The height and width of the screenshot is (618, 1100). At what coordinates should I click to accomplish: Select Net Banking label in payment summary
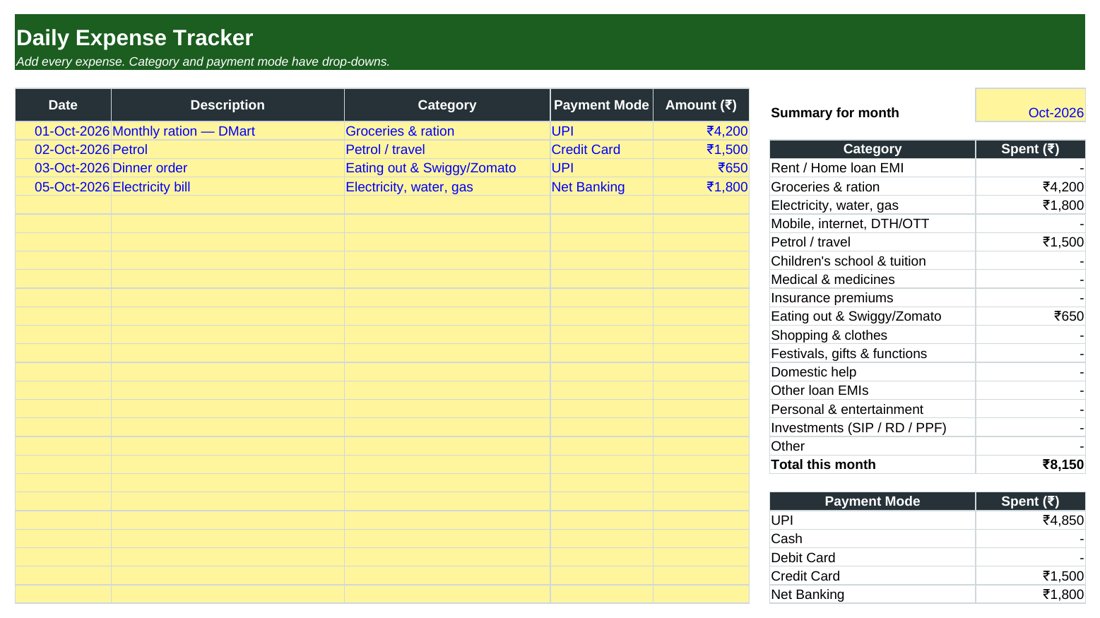click(x=807, y=594)
